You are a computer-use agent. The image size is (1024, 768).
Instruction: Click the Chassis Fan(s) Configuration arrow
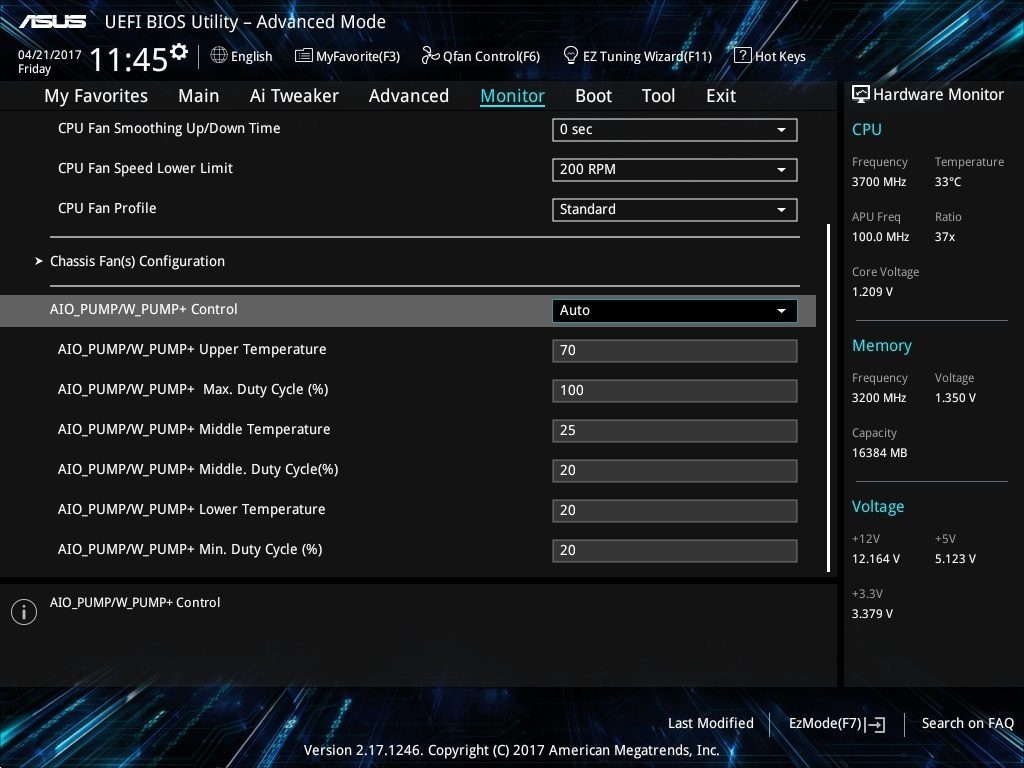coord(39,261)
